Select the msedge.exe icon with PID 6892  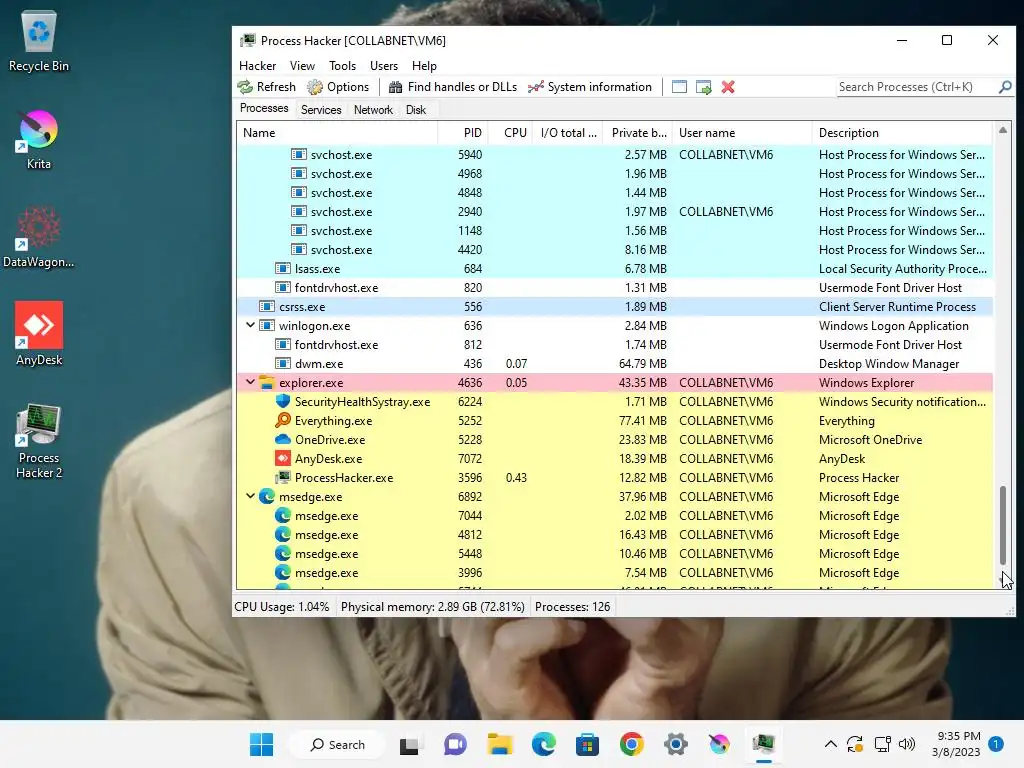[266, 496]
